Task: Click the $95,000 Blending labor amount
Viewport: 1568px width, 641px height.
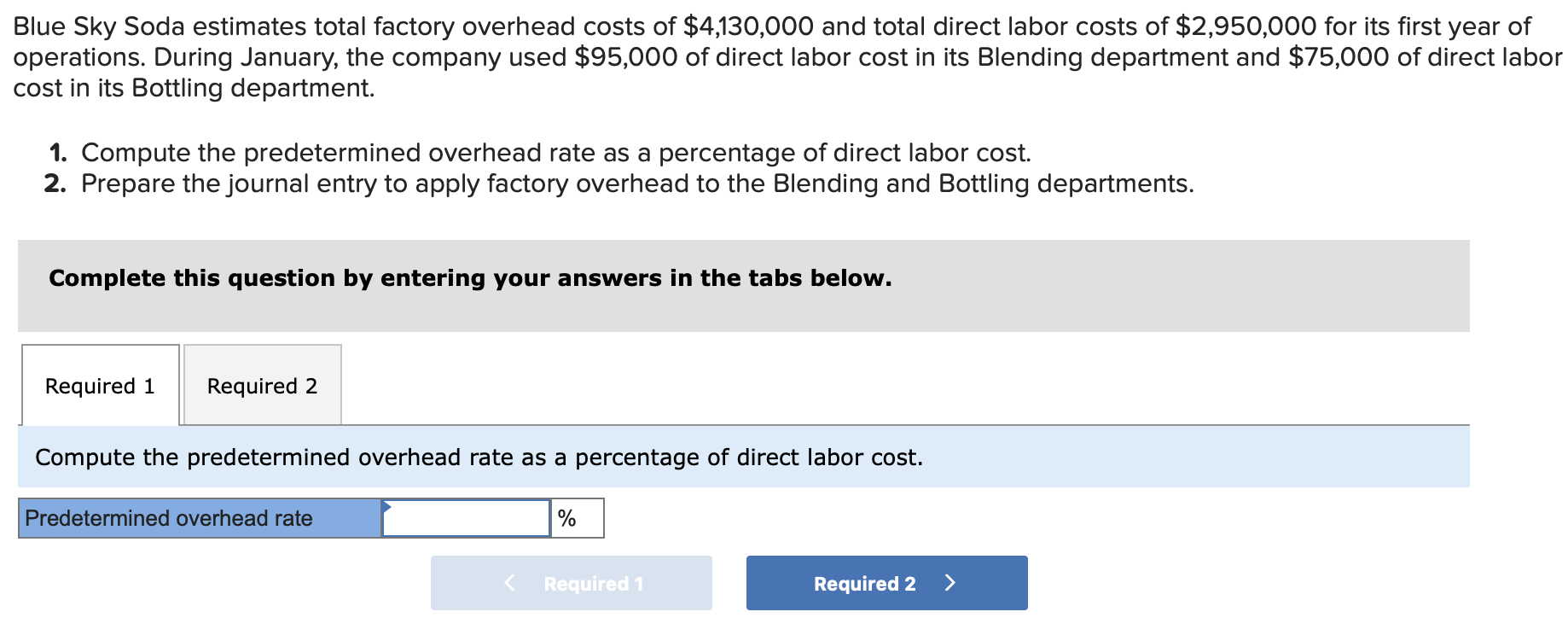Action: [625, 57]
